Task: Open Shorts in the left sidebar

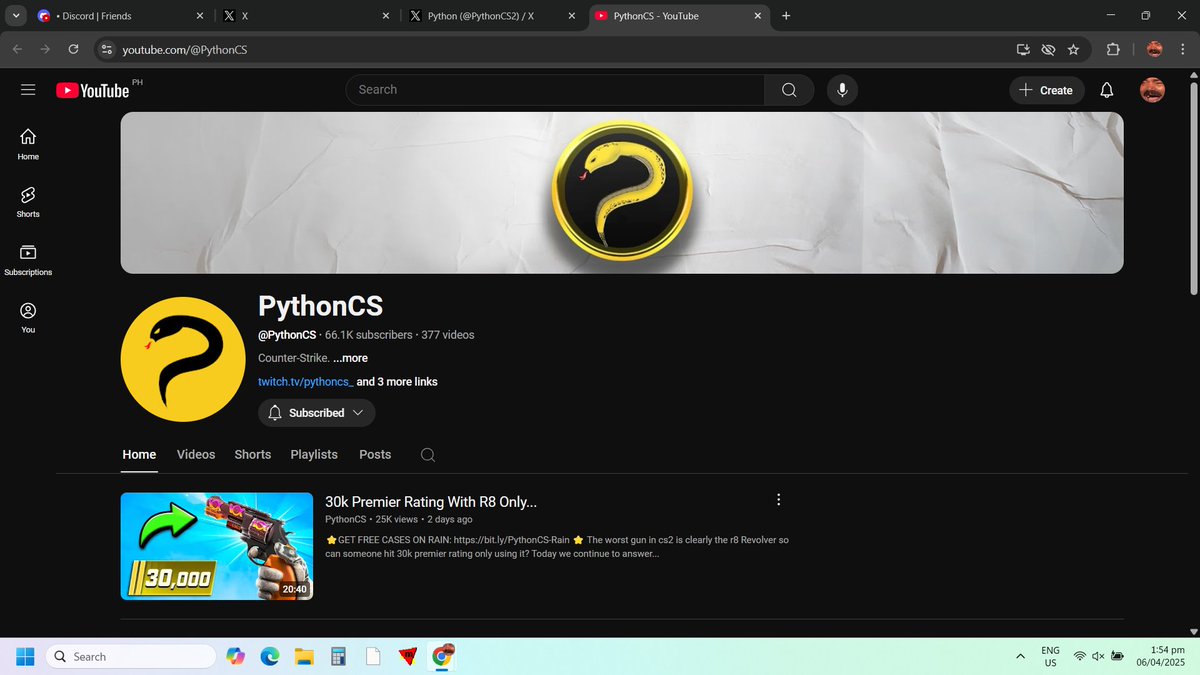Action: click(x=28, y=202)
